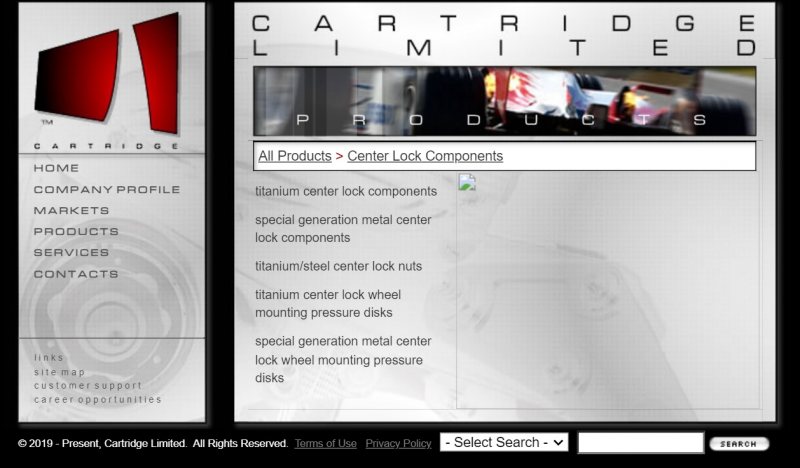
Task: Go to Company Profile page
Action: 107,189
